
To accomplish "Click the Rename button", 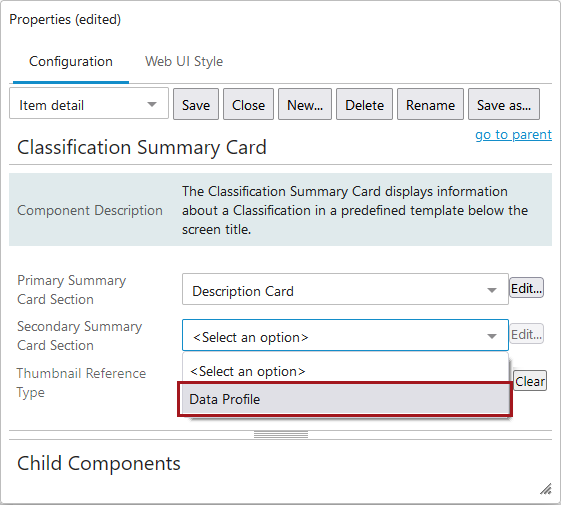I will coord(430,104).
